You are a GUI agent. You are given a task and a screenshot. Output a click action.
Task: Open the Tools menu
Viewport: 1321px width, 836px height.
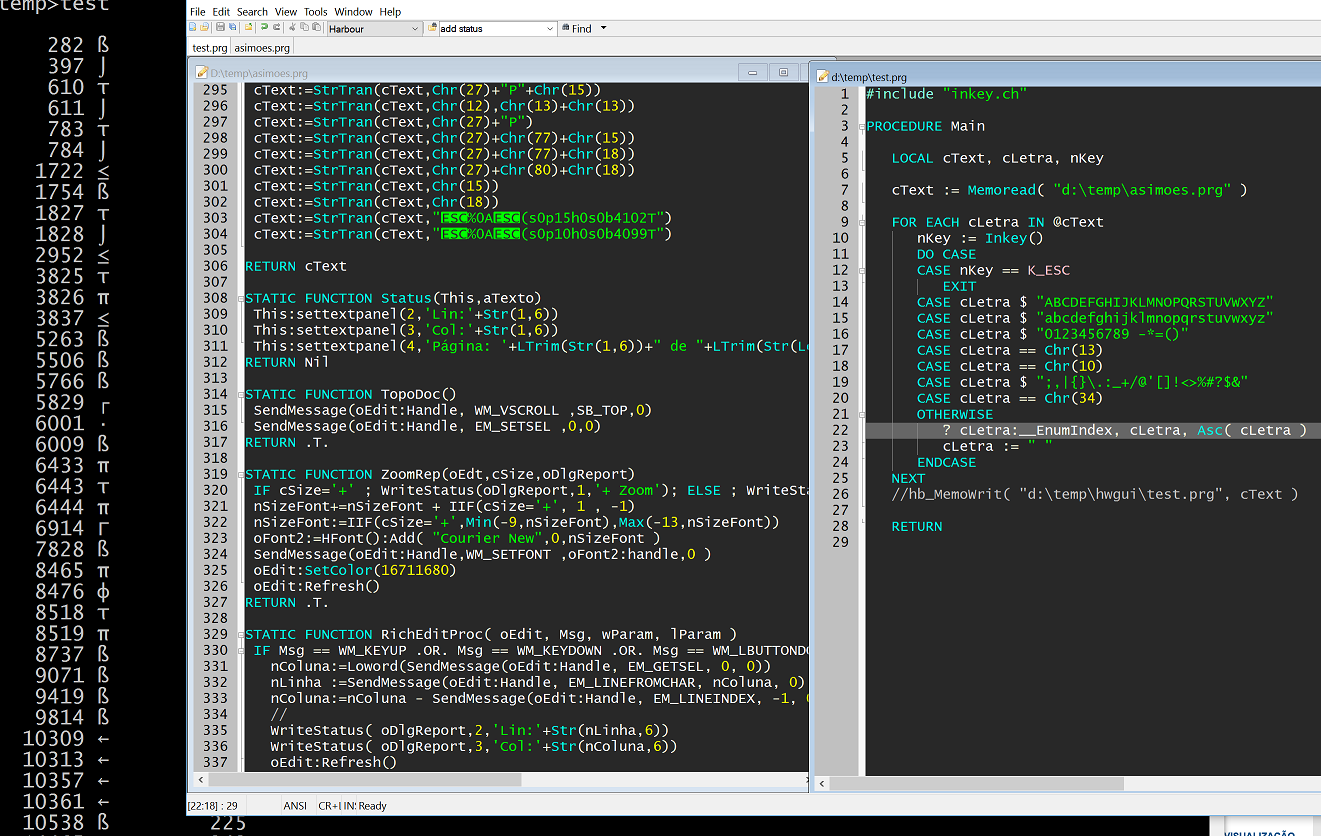(x=315, y=12)
